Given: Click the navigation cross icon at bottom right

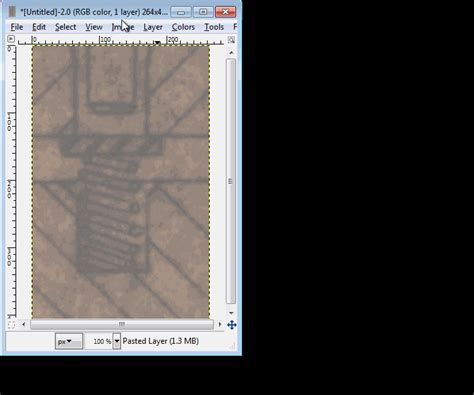Looking at the screenshot, I should (232, 325).
